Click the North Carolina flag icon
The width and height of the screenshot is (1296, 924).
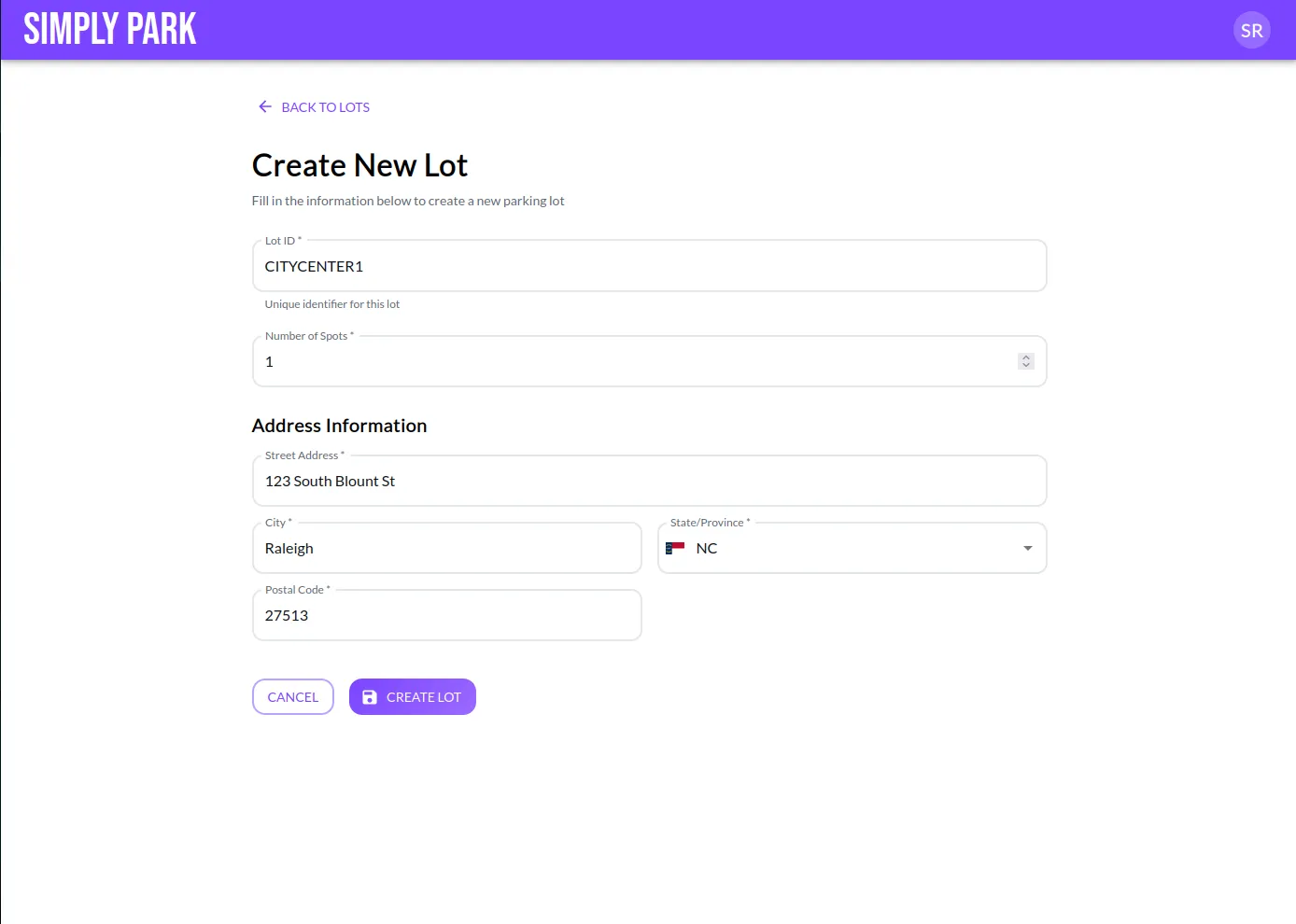(x=675, y=548)
